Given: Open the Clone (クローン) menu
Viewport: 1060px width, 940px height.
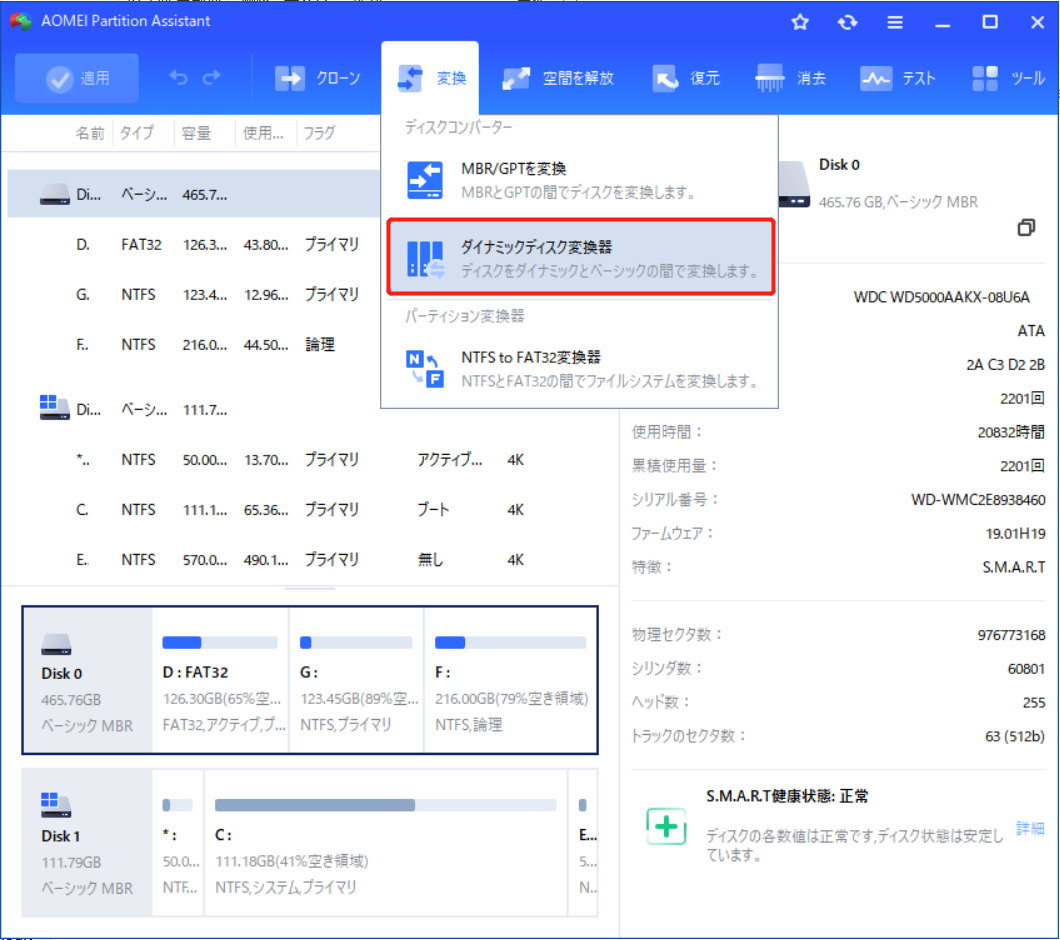Looking at the screenshot, I should [318, 78].
